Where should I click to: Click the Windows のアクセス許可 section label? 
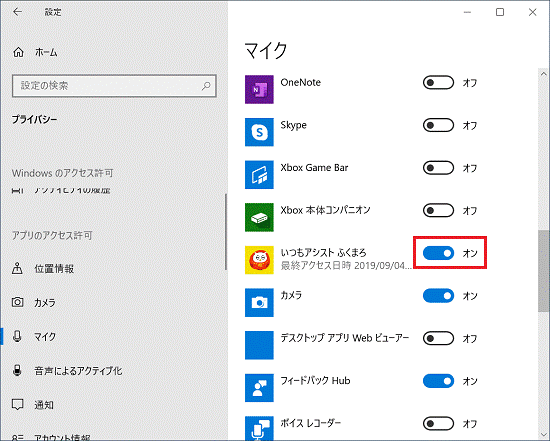(x=62, y=173)
